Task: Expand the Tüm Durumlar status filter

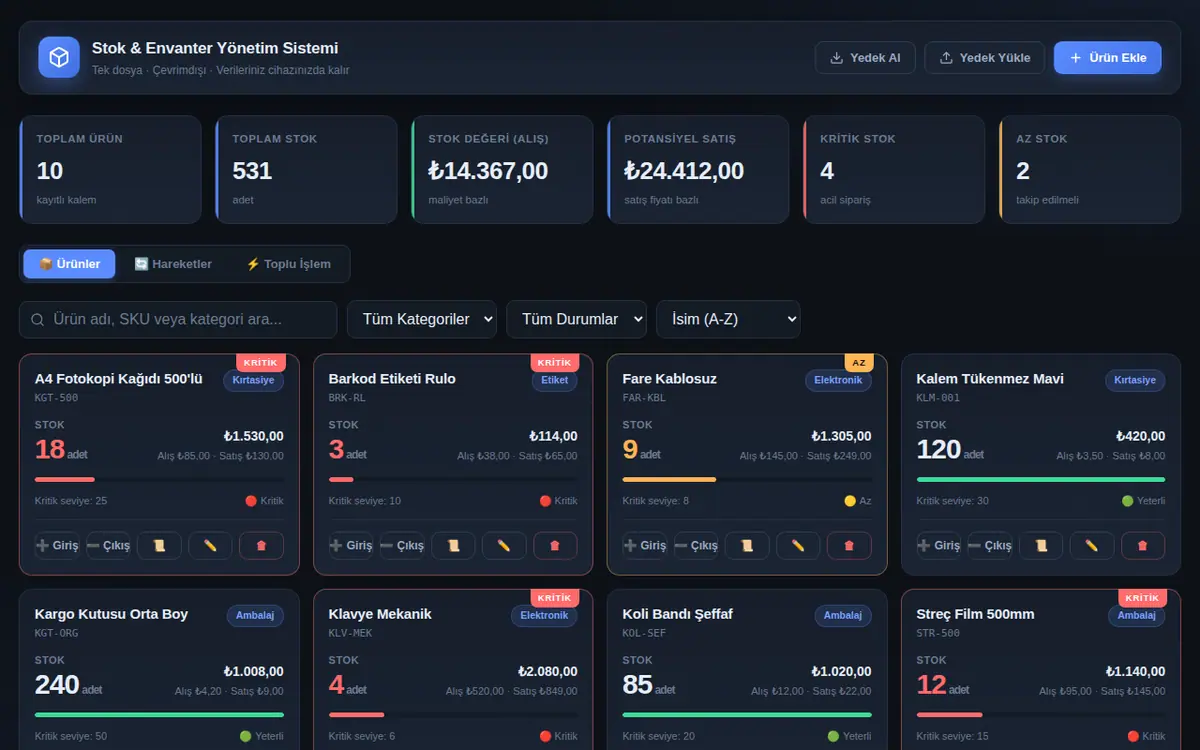Action: (576, 319)
